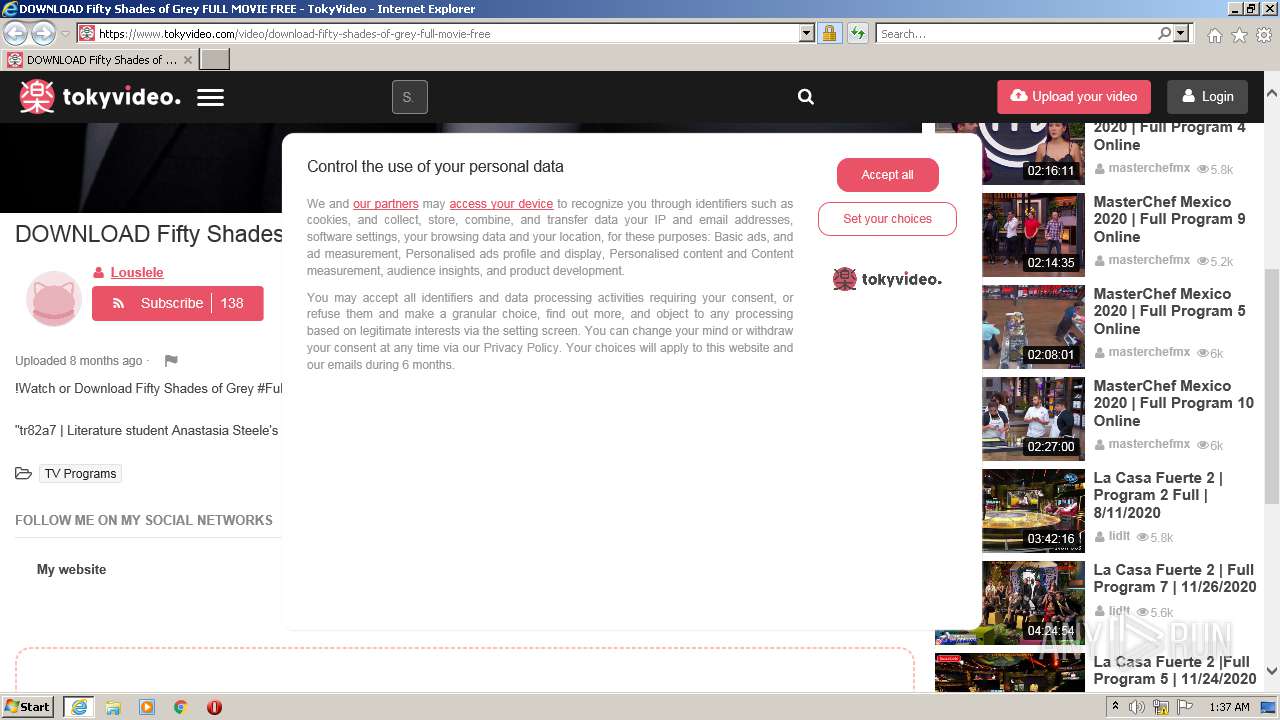Click page scrollbar down arrow

1271,672
